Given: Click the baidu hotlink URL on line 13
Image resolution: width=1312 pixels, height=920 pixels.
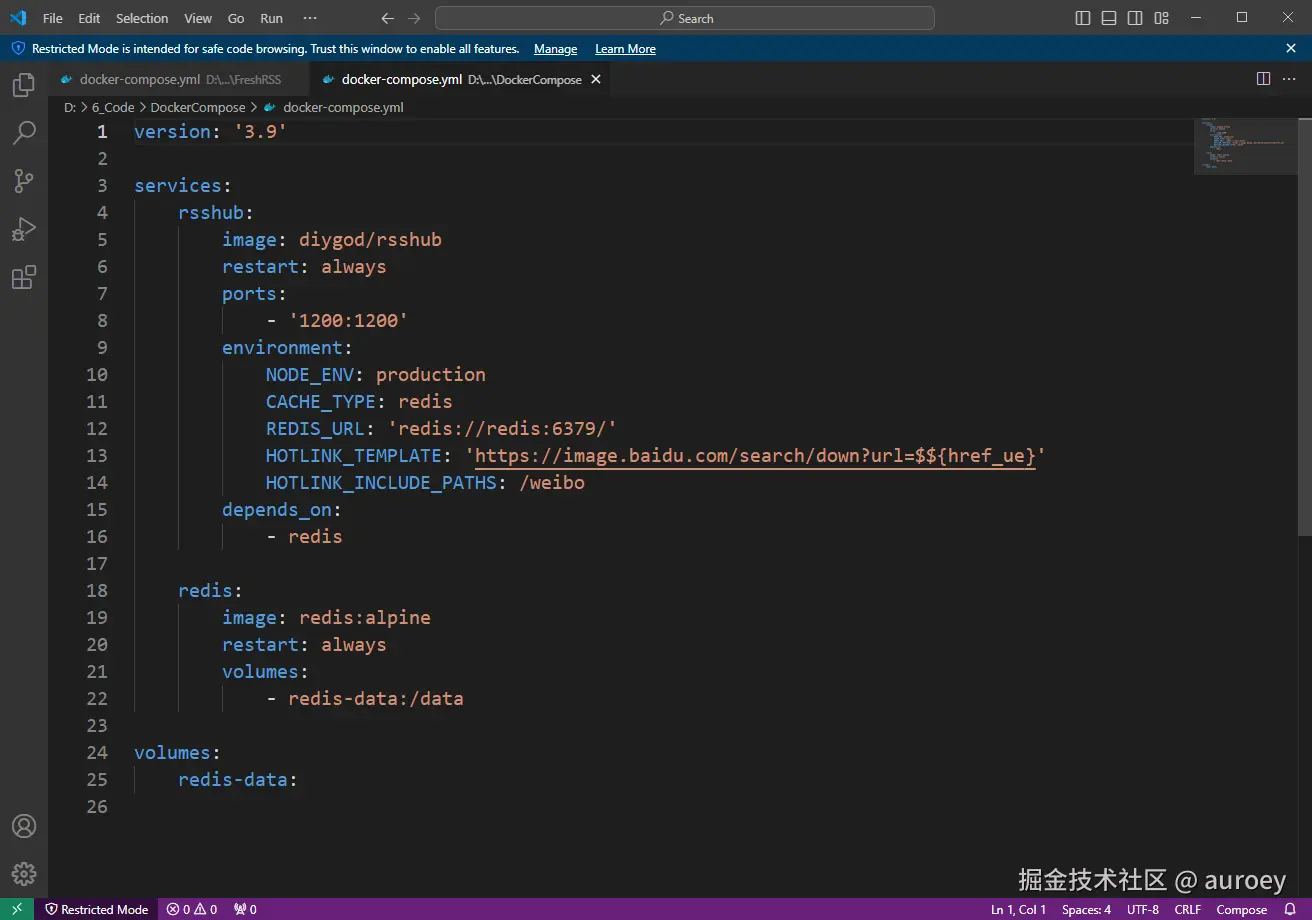Looking at the screenshot, I should point(755,456).
